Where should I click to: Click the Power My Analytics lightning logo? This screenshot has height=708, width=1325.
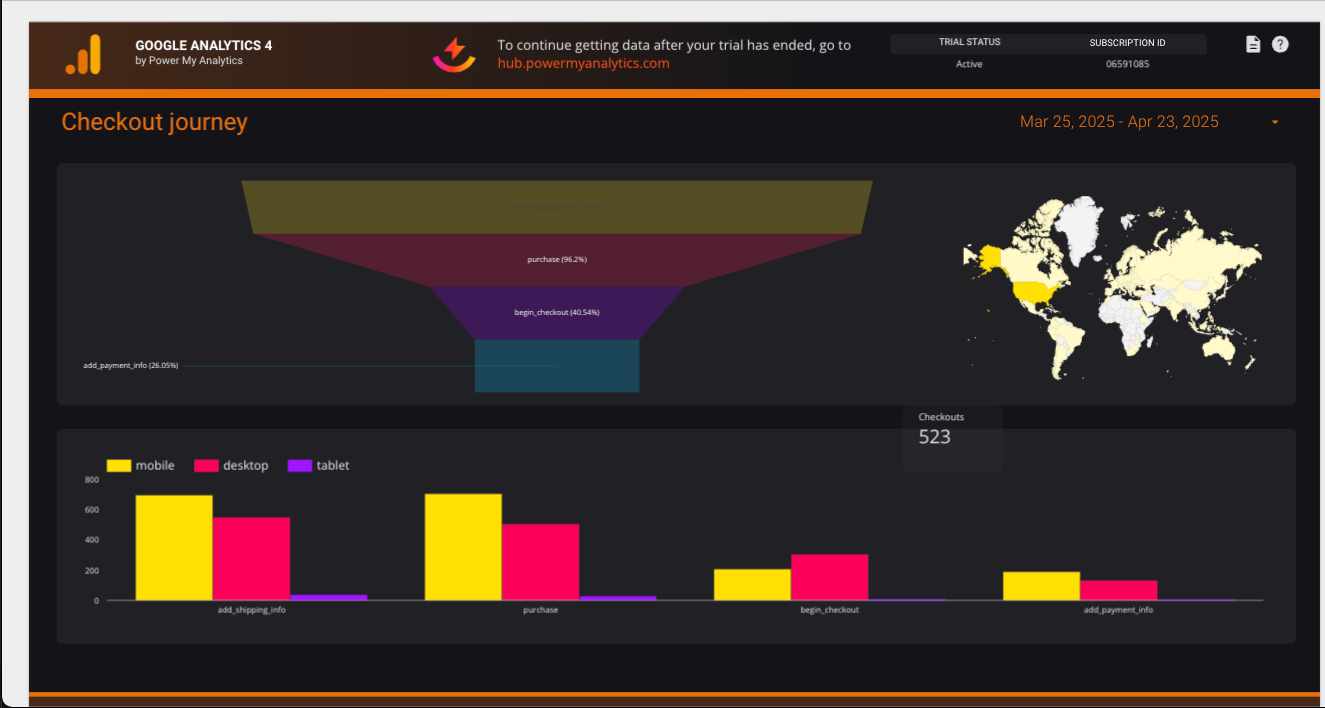click(454, 54)
